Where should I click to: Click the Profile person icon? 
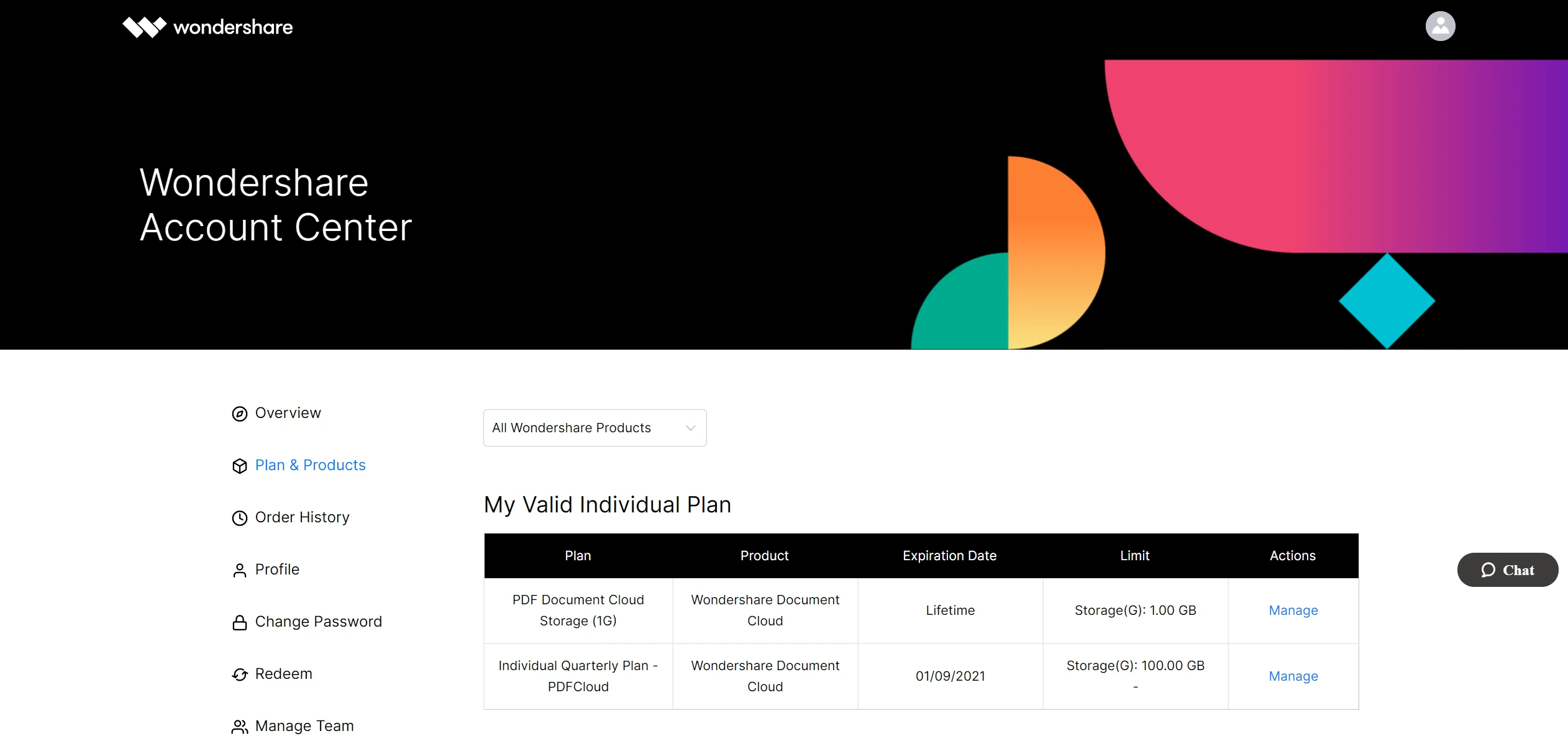[x=240, y=570]
